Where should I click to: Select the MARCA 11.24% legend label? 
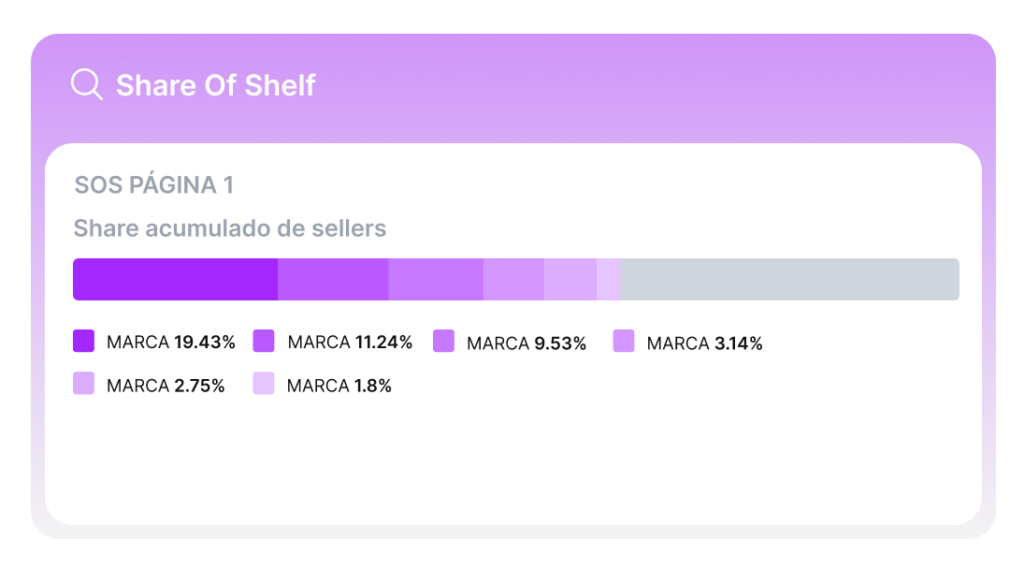[x=350, y=342]
